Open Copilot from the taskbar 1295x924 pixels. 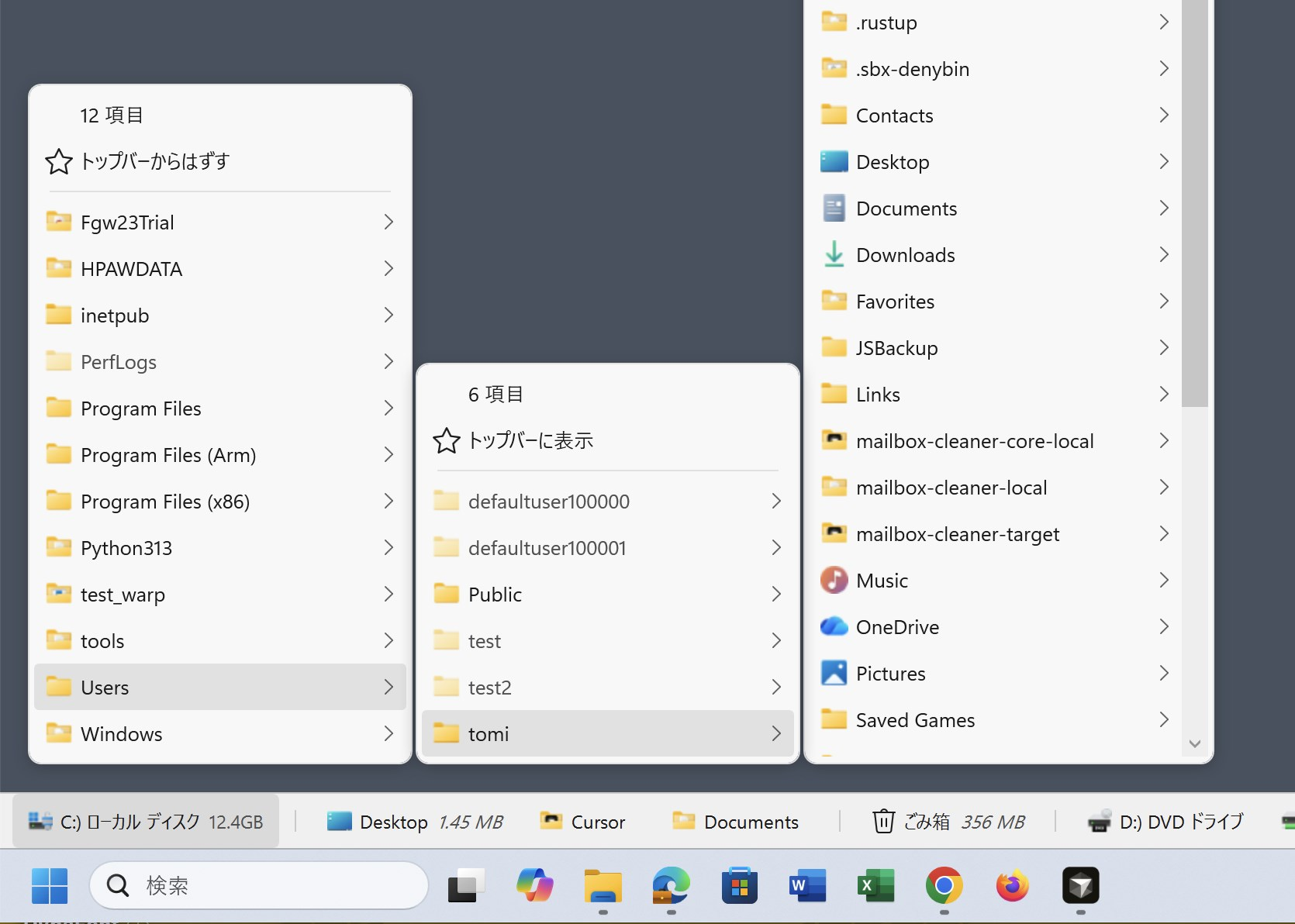[x=535, y=885]
